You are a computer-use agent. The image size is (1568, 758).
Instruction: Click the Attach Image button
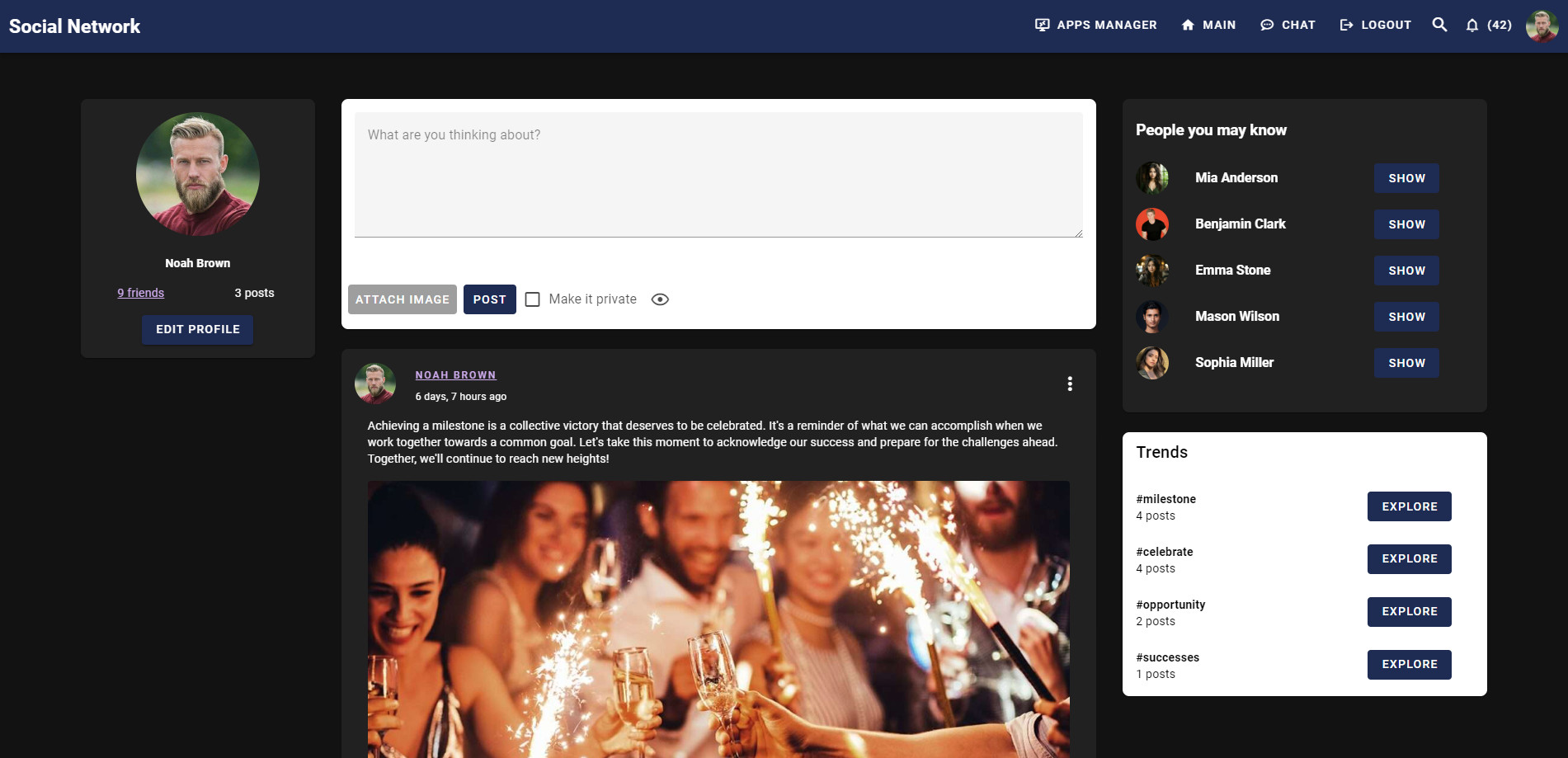click(x=403, y=299)
